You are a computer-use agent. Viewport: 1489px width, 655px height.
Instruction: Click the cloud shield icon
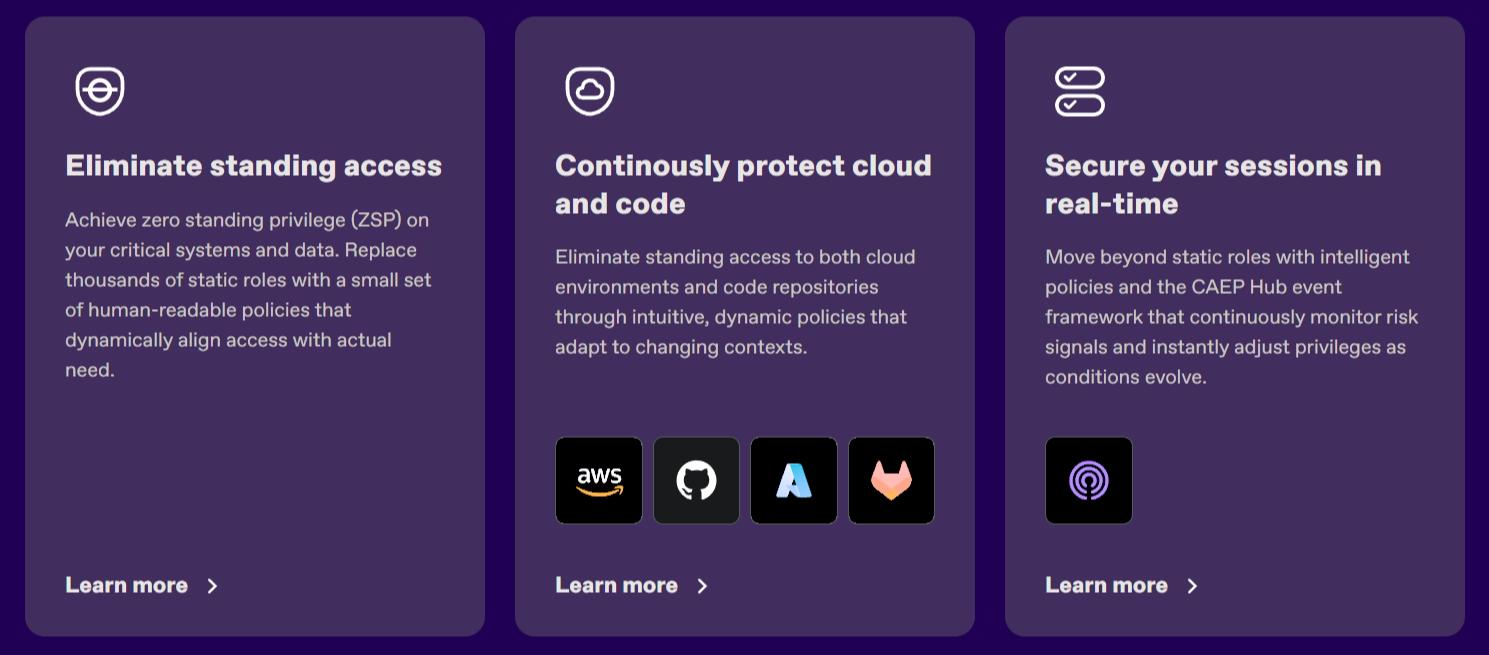(590, 91)
